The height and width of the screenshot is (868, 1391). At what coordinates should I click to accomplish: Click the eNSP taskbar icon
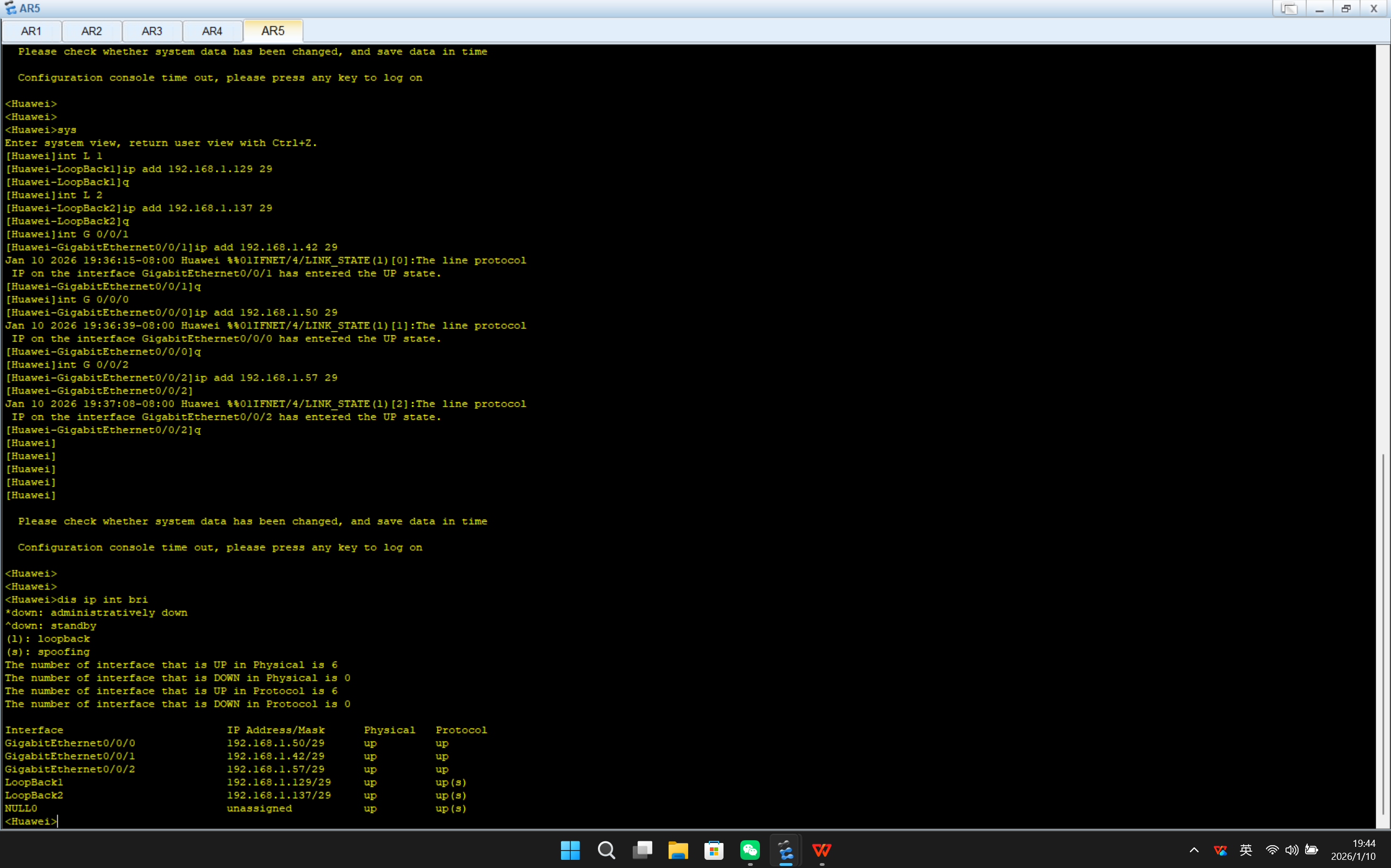coord(785,850)
